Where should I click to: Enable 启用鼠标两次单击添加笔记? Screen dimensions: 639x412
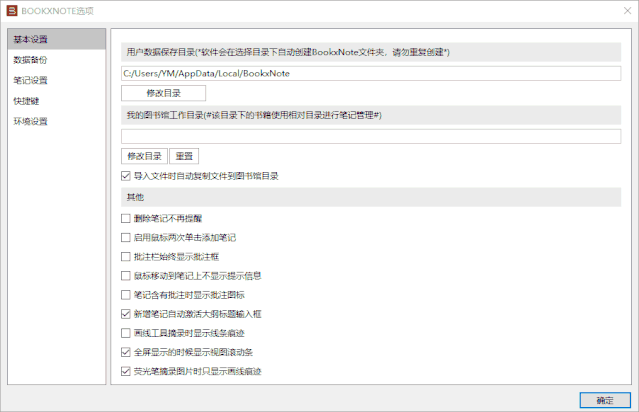coord(126,238)
